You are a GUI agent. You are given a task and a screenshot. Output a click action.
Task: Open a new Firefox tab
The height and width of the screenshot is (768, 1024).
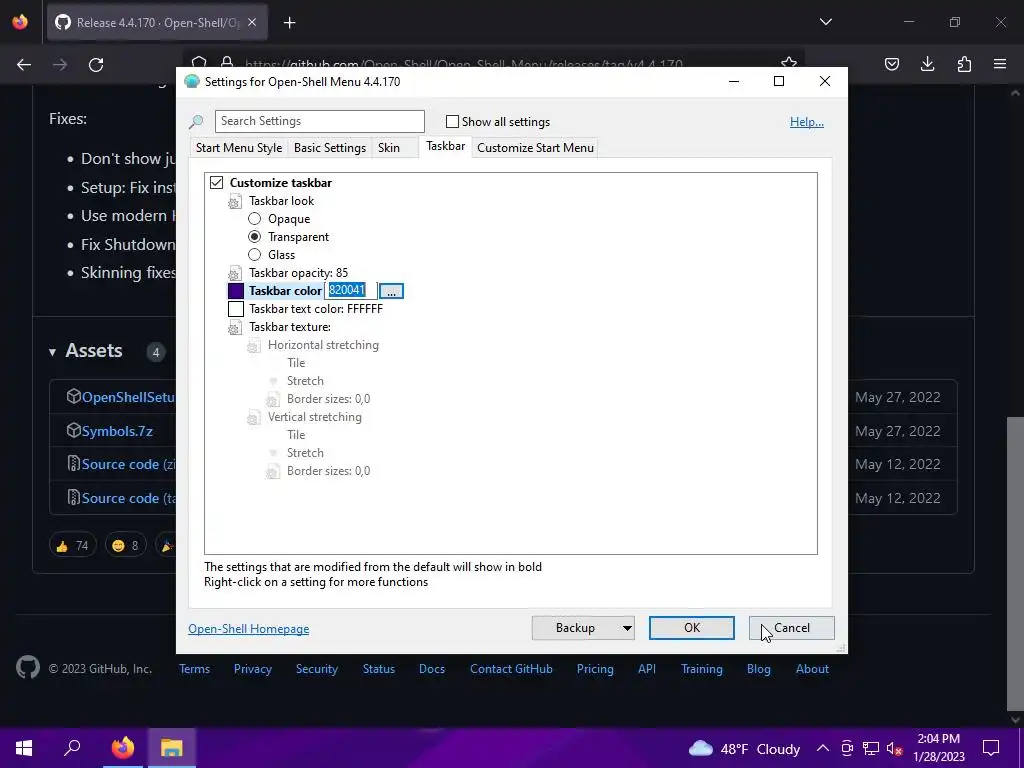click(289, 23)
